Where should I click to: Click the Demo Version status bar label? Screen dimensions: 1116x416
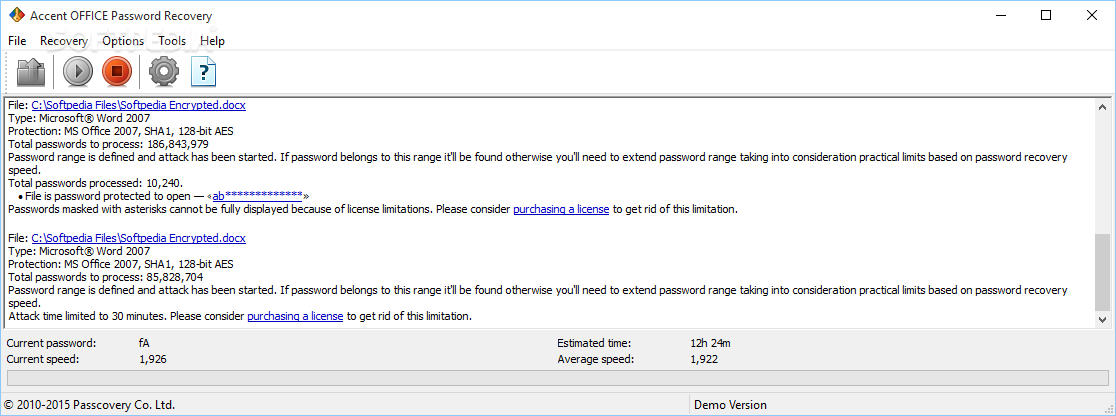click(732, 405)
